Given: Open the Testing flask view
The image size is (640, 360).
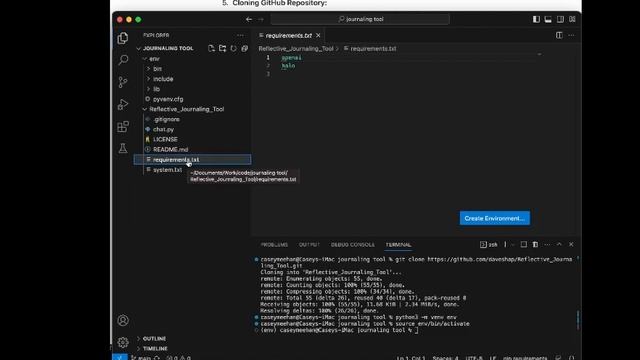Looking at the screenshot, I should click(x=123, y=148).
